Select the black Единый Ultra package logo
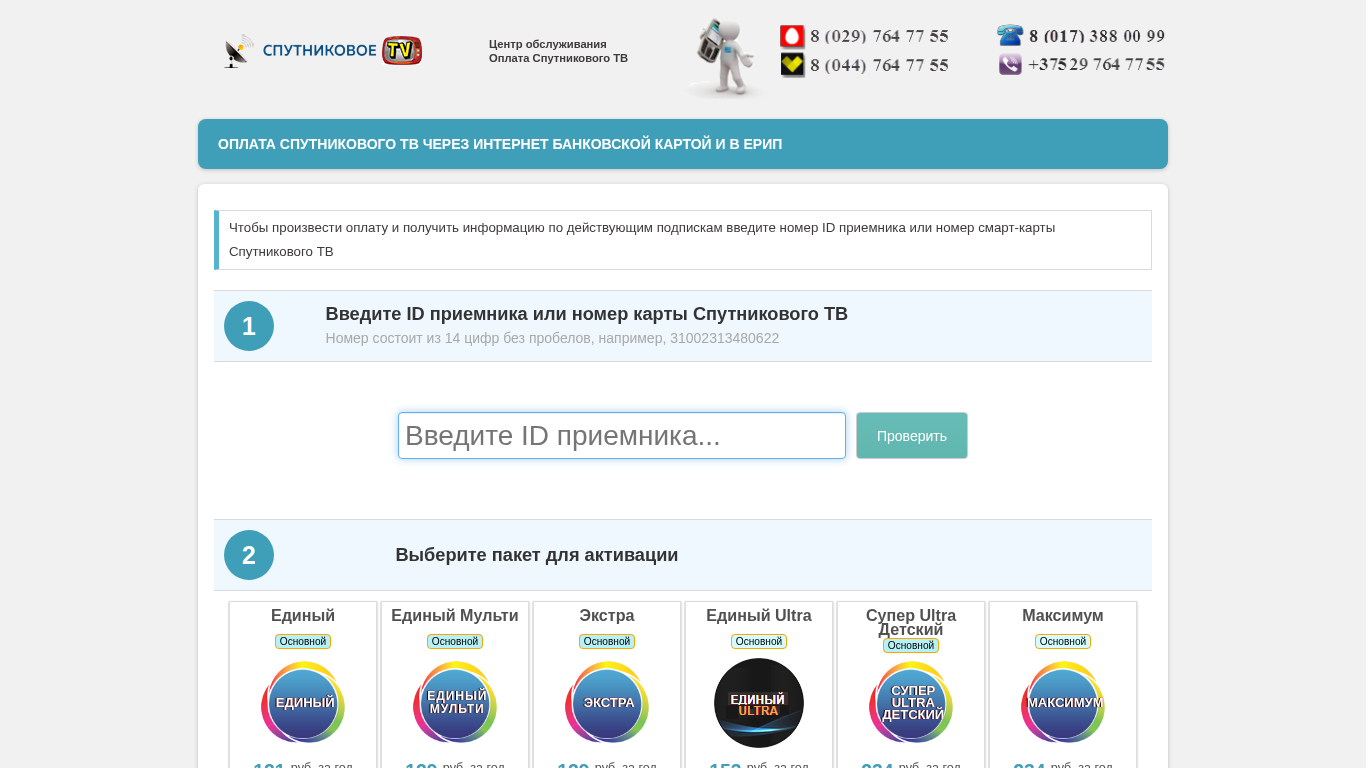Image resolution: width=1366 pixels, height=768 pixels. (x=759, y=703)
